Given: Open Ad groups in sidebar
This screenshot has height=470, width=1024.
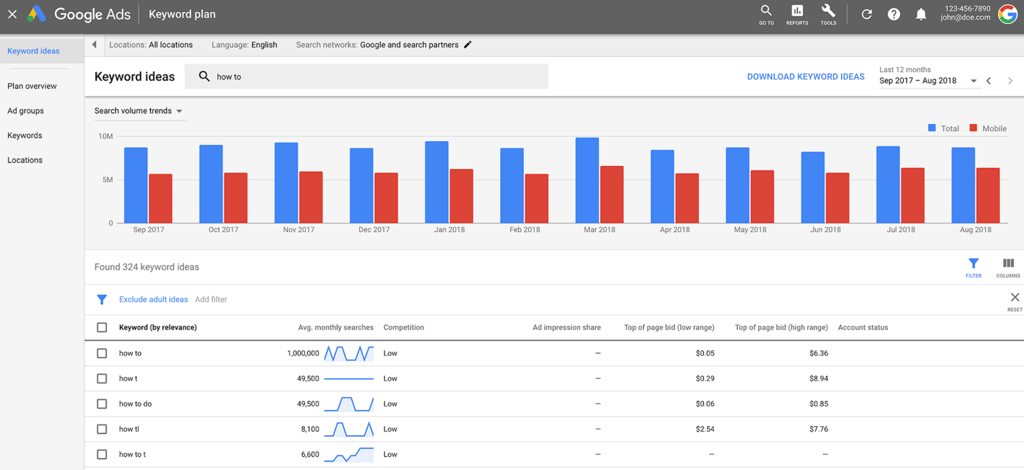Looking at the screenshot, I should (25, 111).
